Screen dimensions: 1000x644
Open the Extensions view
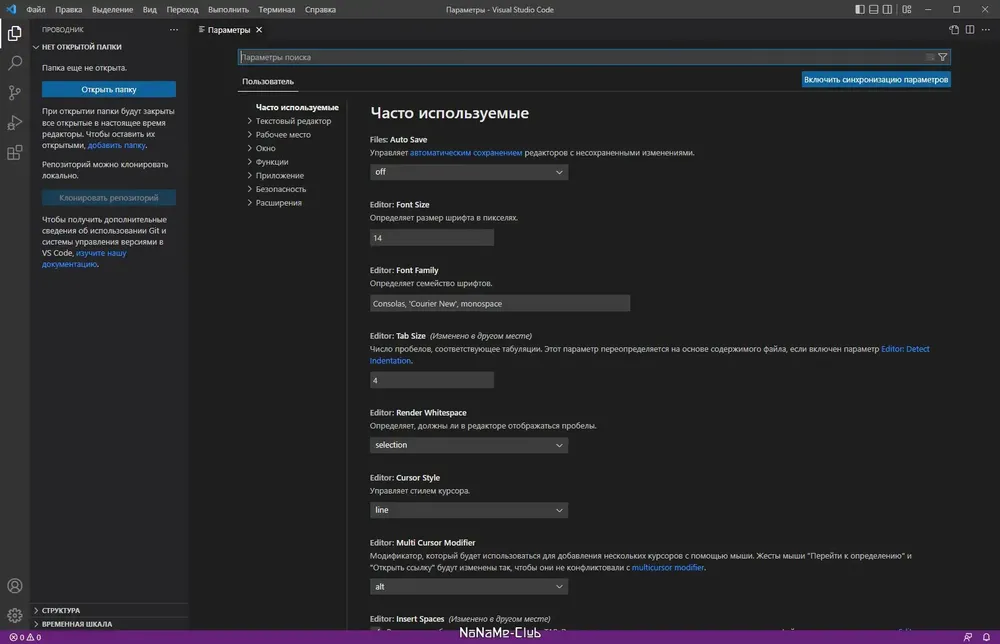(x=15, y=152)
